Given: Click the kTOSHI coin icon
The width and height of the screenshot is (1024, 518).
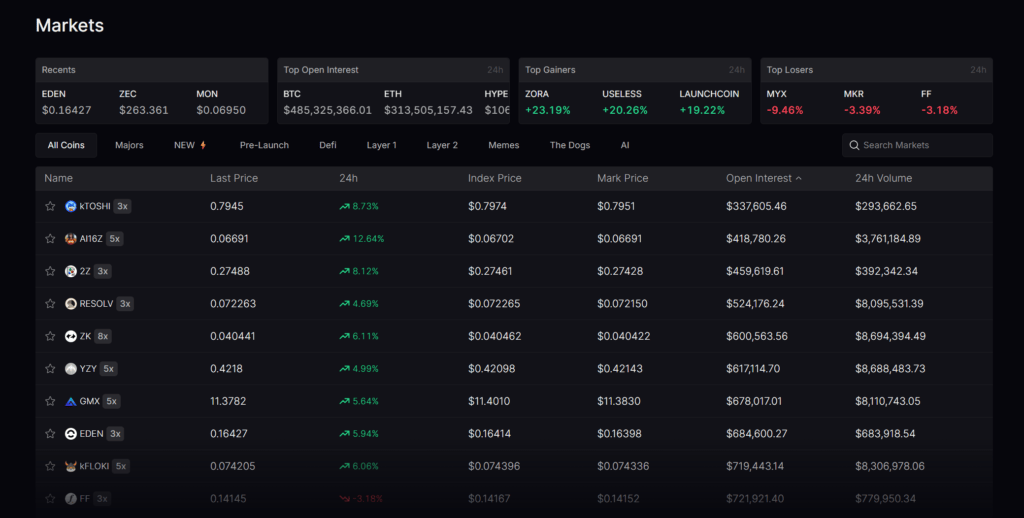Looking at the screenshot, I should [71, 206].
